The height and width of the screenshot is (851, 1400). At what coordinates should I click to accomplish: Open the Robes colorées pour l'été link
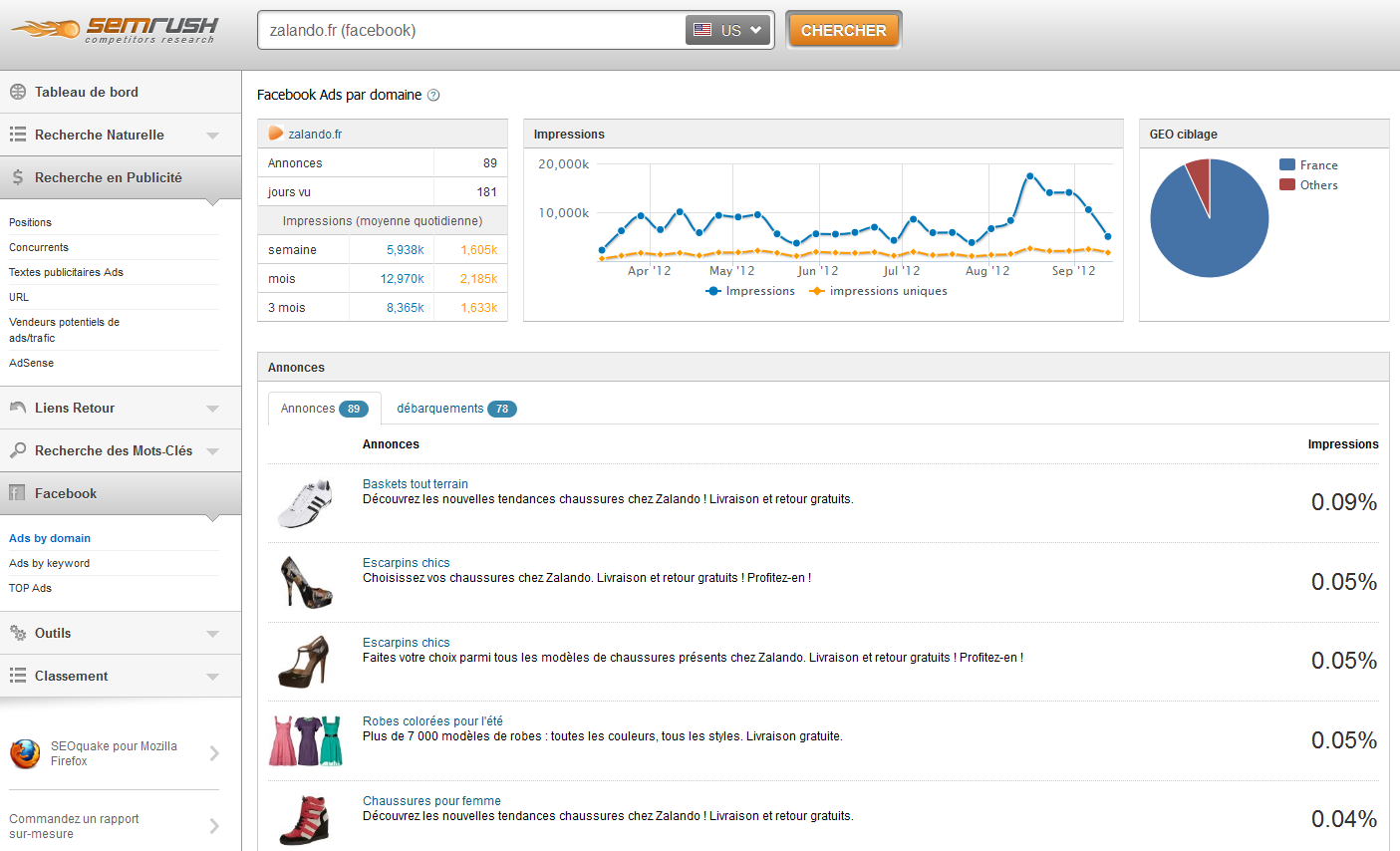(x=432, y=721)
